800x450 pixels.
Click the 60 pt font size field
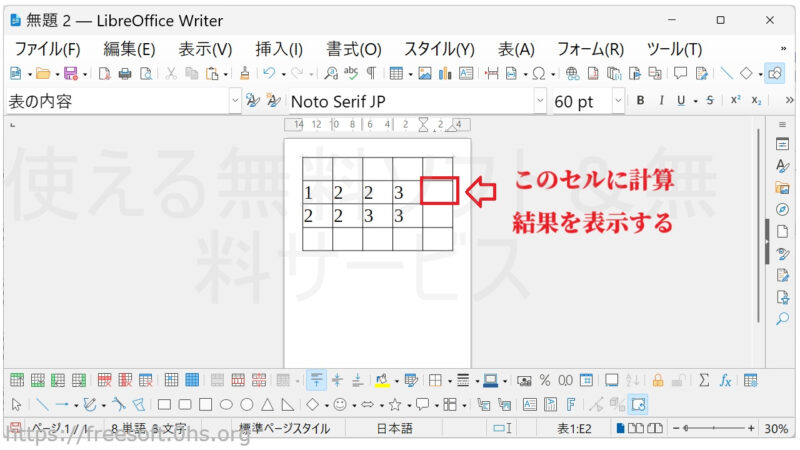pos(582,101)
